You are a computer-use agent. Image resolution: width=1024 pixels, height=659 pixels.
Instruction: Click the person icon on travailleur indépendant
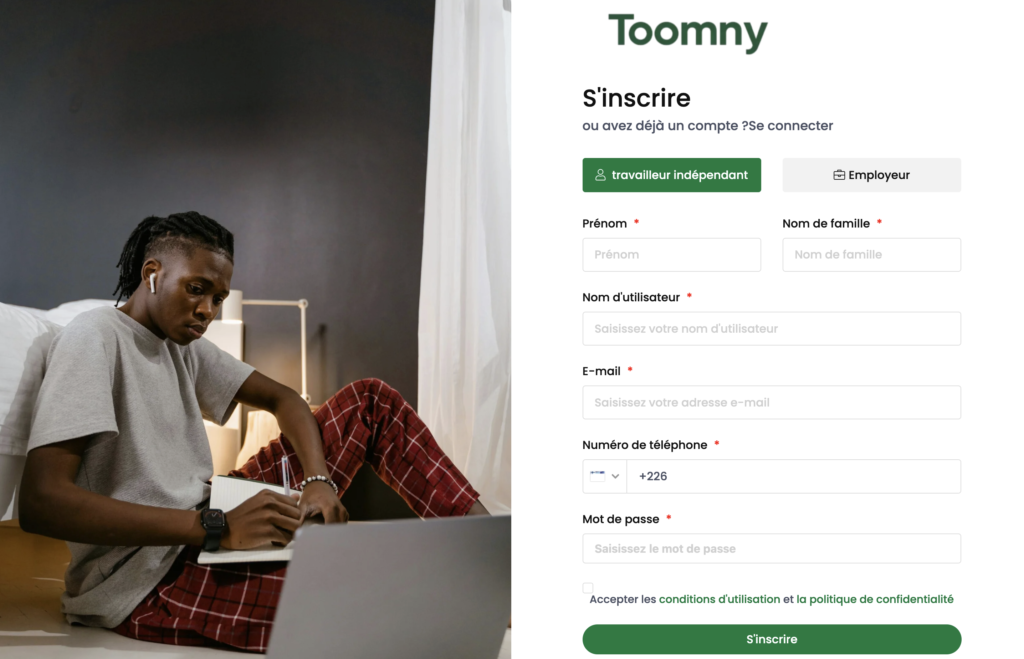point(600,175)
